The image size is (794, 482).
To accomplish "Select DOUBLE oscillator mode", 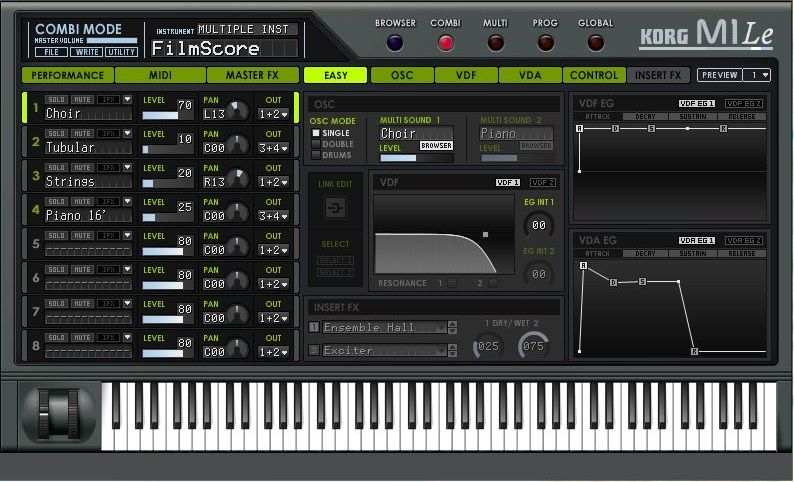I will point(316,144).
